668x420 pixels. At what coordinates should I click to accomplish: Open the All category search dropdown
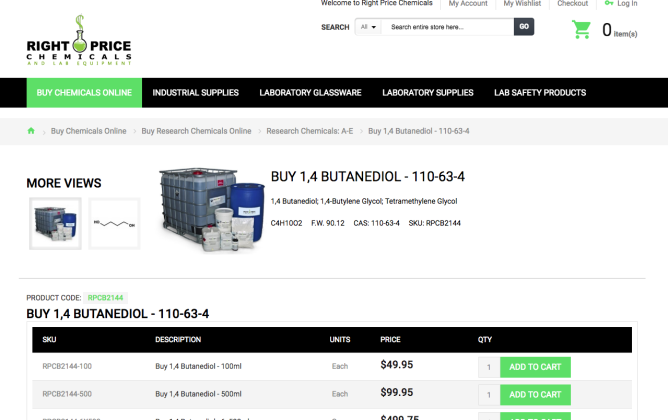tap(368, 27)
